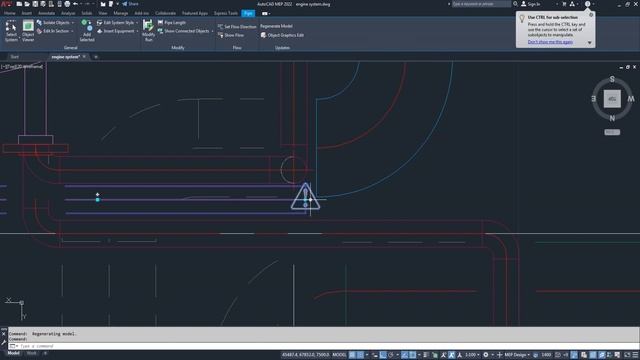Open the Quick Access Toolbar customize dropdown
This screenshot has height=360, width=640.
[x=118, y=4]
